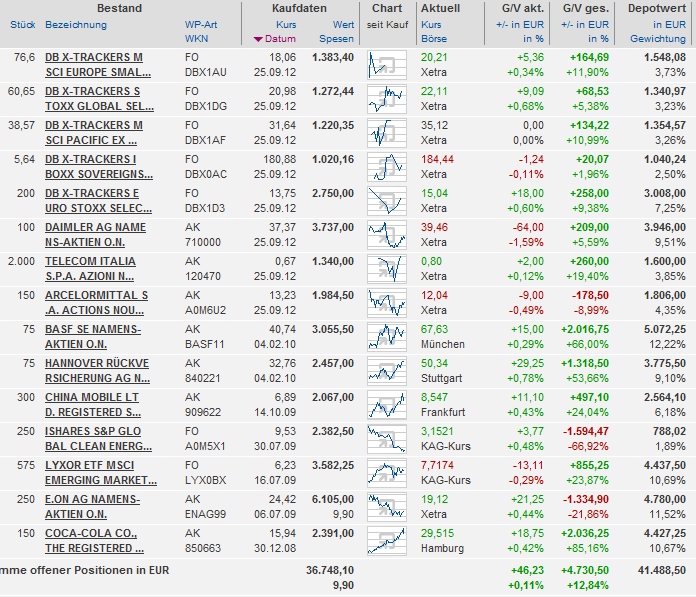
Task: Open DB X-TRACKERS IBOXX SOVEREIGNS link
Action: [x=99, y=167]
